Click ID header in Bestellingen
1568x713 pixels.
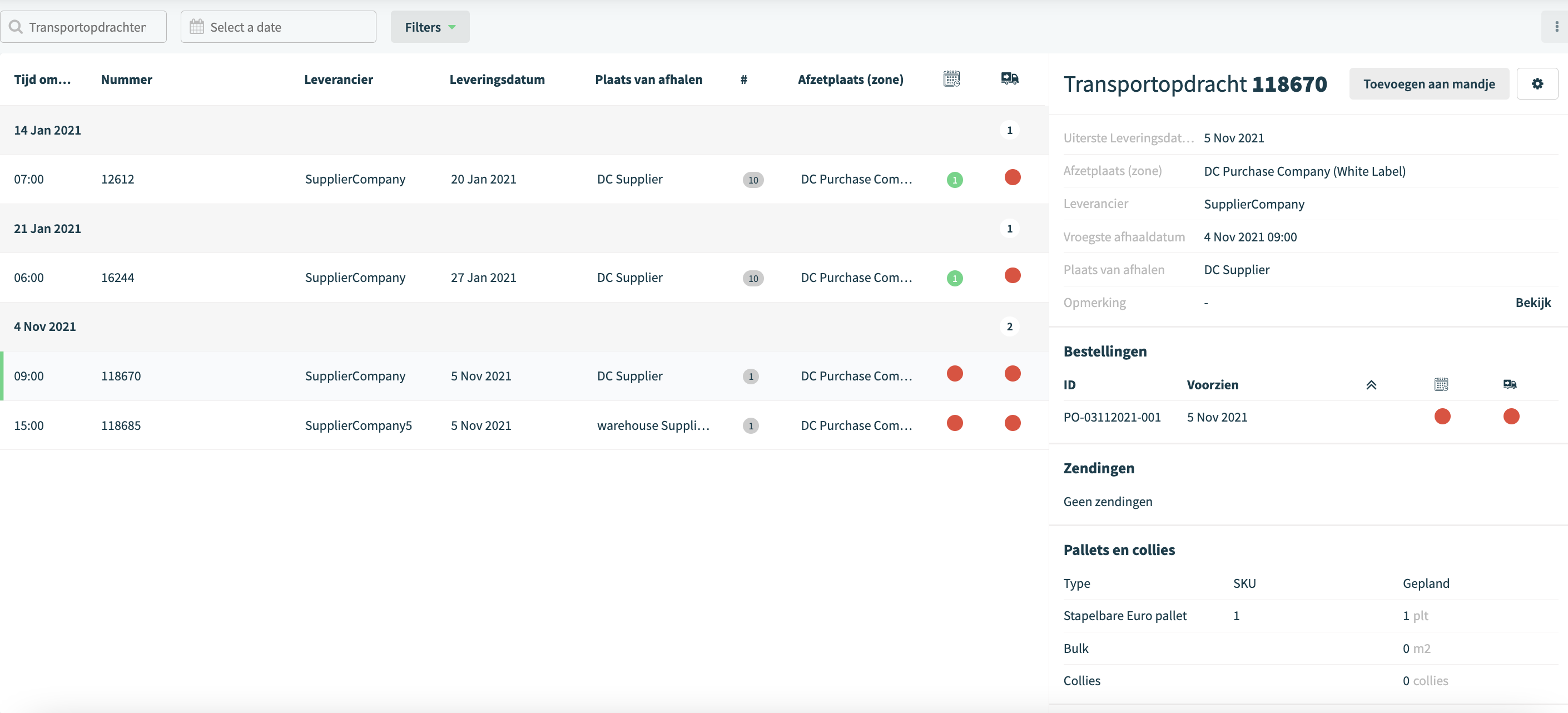(1069, 385)
